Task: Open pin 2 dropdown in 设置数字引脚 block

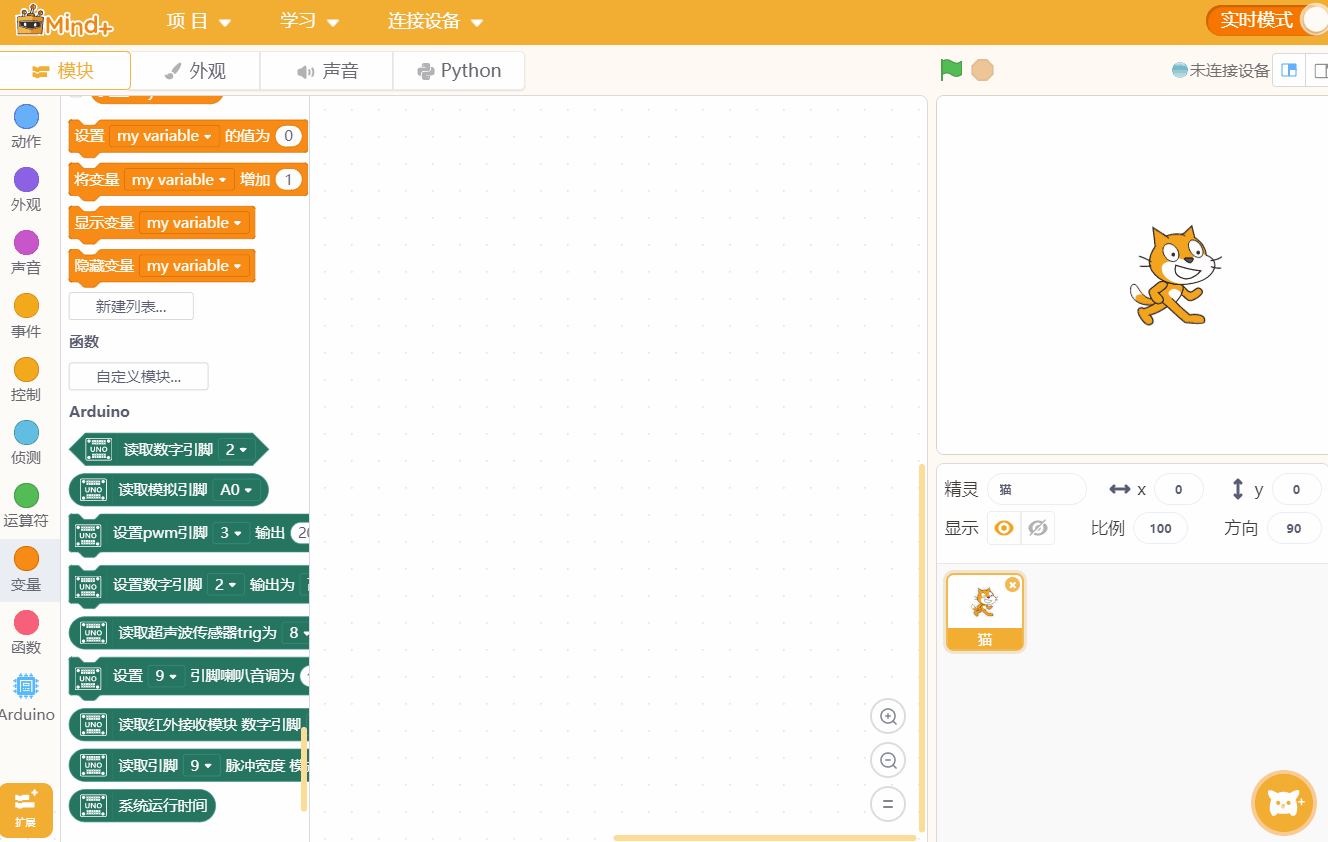Action: [x=225, y=584]
